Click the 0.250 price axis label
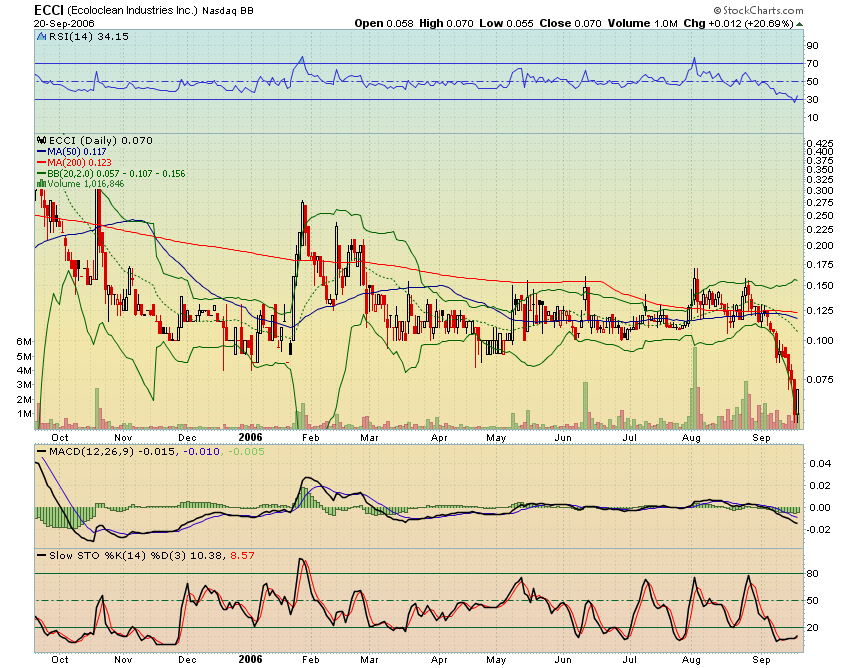850x668 pixels. point(820,216)
